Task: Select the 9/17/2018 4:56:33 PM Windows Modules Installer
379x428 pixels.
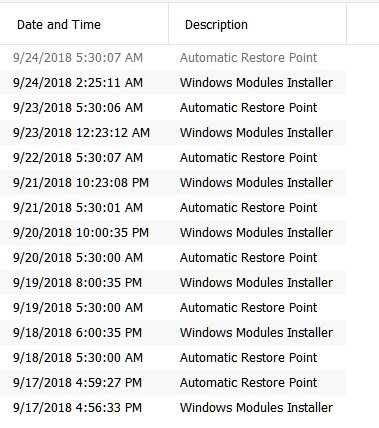Action: pos(173,408)
